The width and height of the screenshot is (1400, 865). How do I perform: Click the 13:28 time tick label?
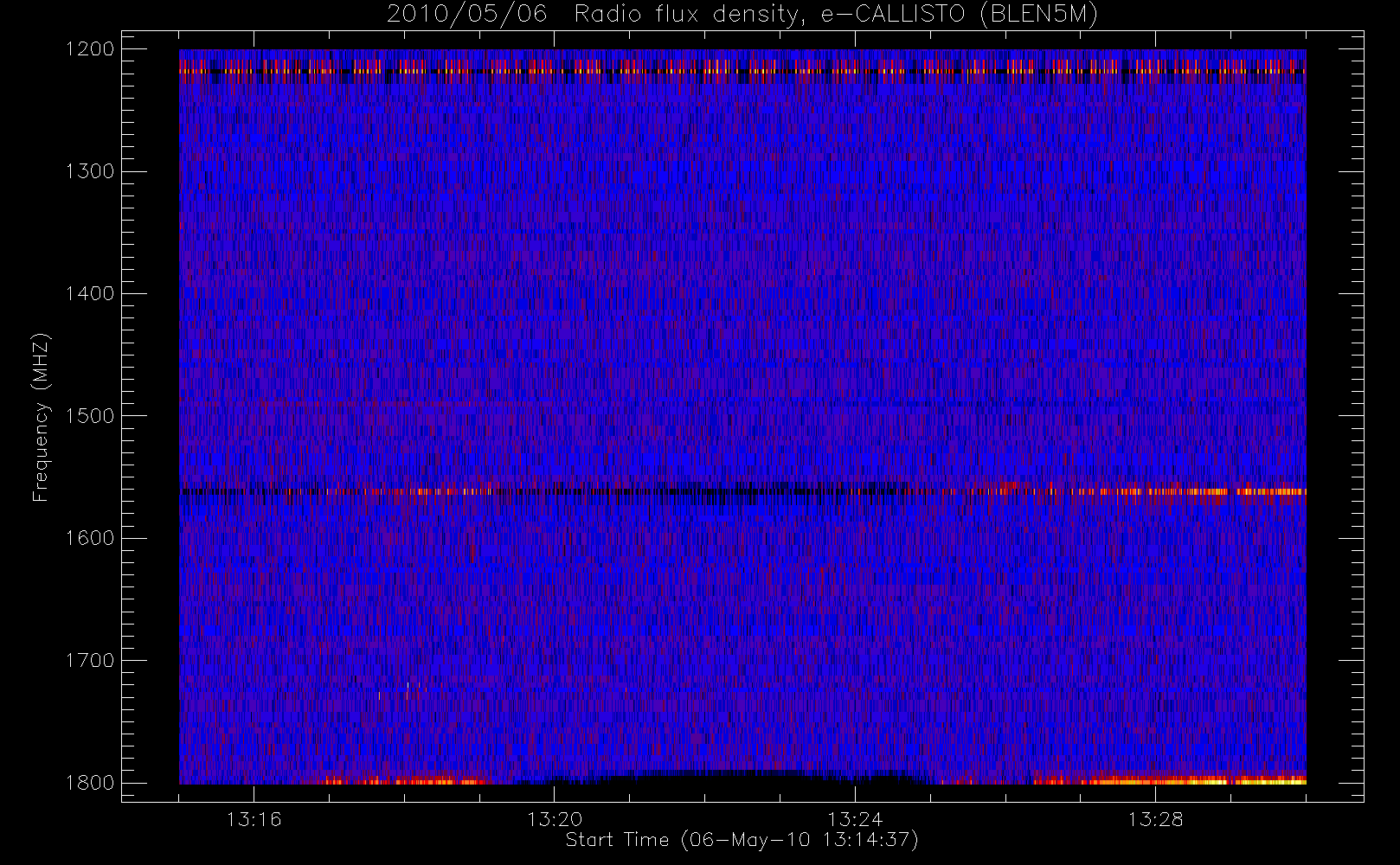tap(1155, 819)
